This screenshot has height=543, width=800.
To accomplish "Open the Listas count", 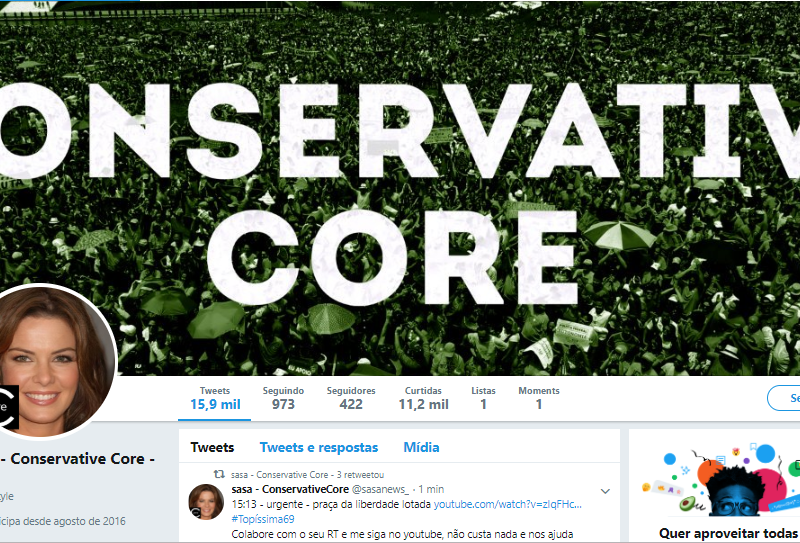I will (x=483, y=399).
